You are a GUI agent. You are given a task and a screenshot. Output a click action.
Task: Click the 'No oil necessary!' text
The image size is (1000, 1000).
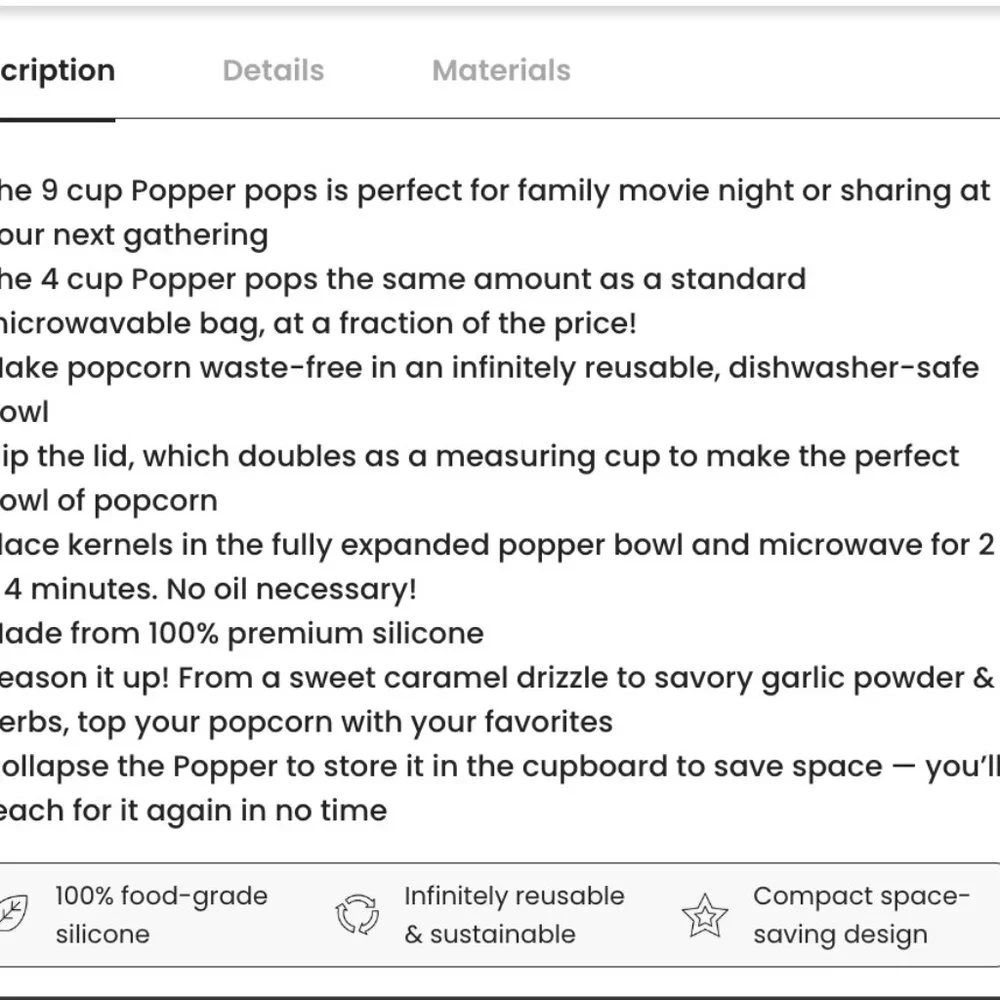point(291,589)
